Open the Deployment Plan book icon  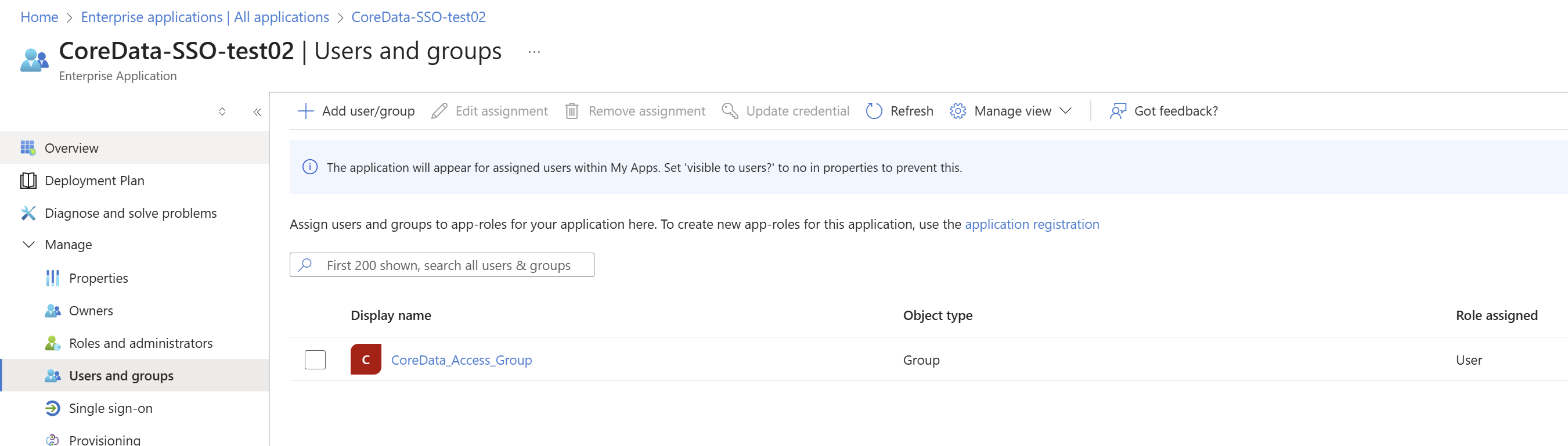[28, 181]
